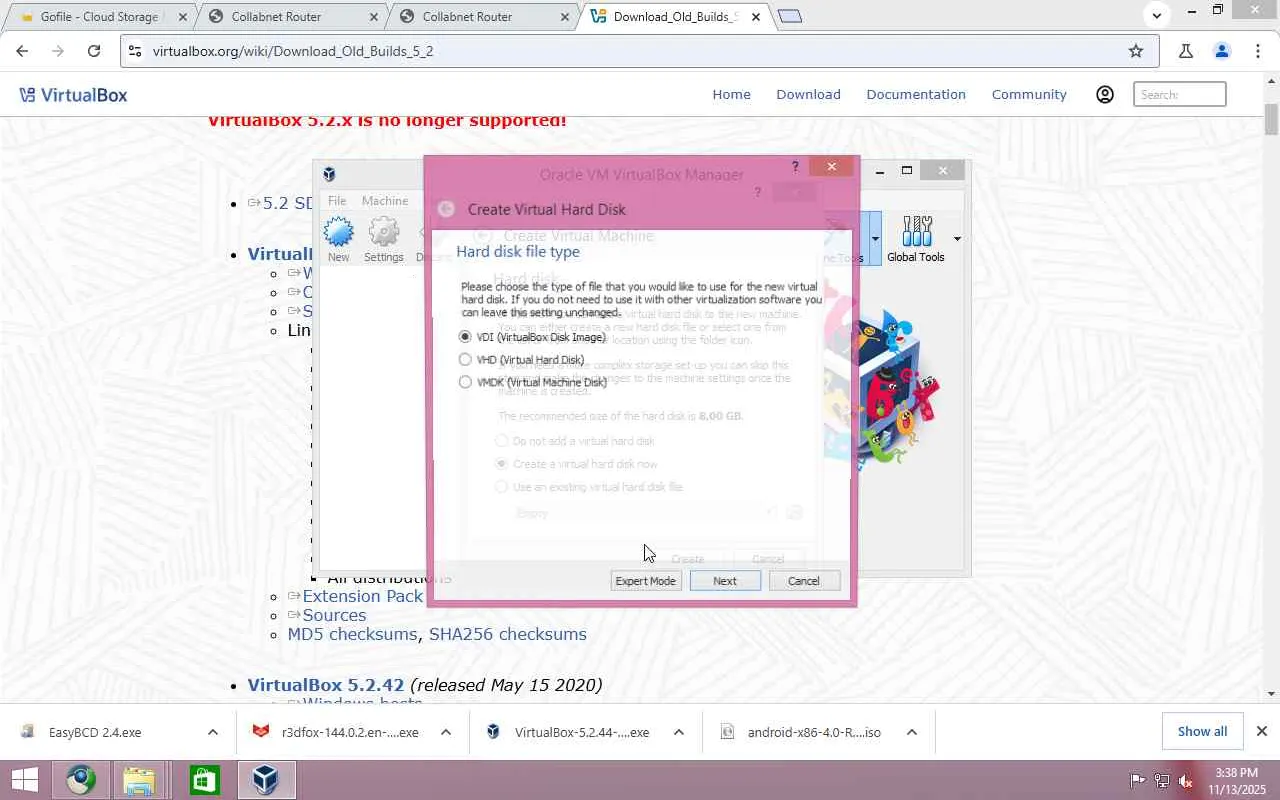View site information icon in address bar
This screenshot has height=800, width=1280.
click(x=136, y=51)
